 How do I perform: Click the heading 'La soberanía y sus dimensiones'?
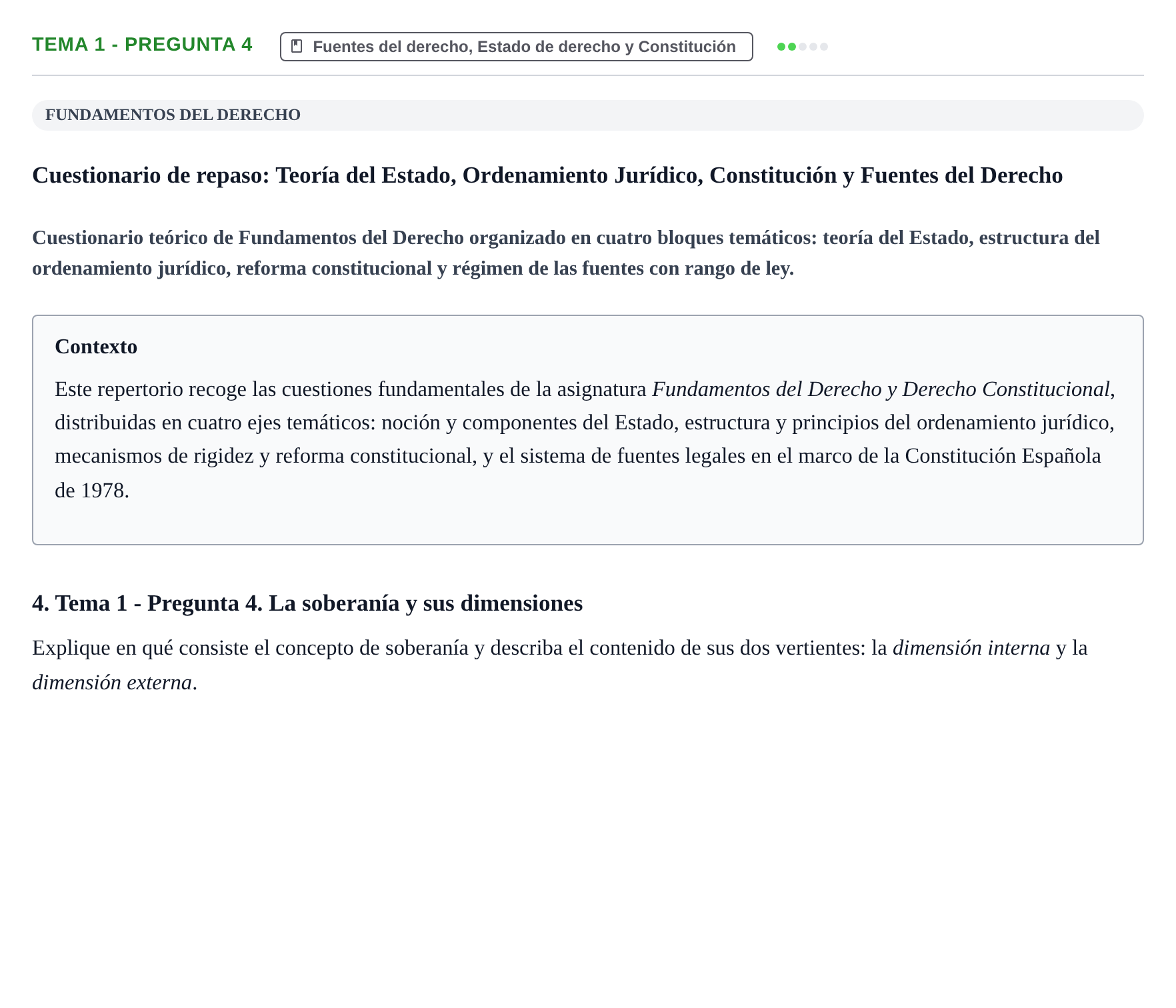(x=425, y=603)
